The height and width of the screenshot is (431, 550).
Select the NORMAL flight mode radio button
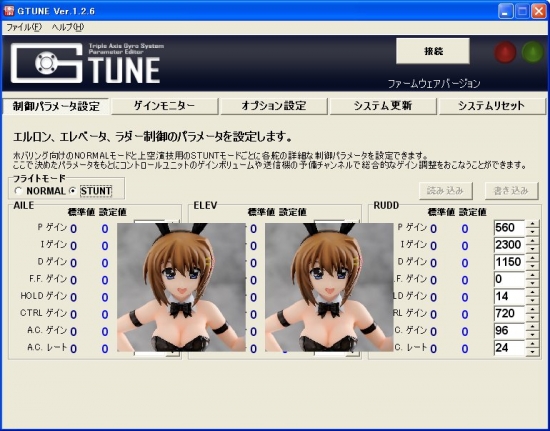19,191
